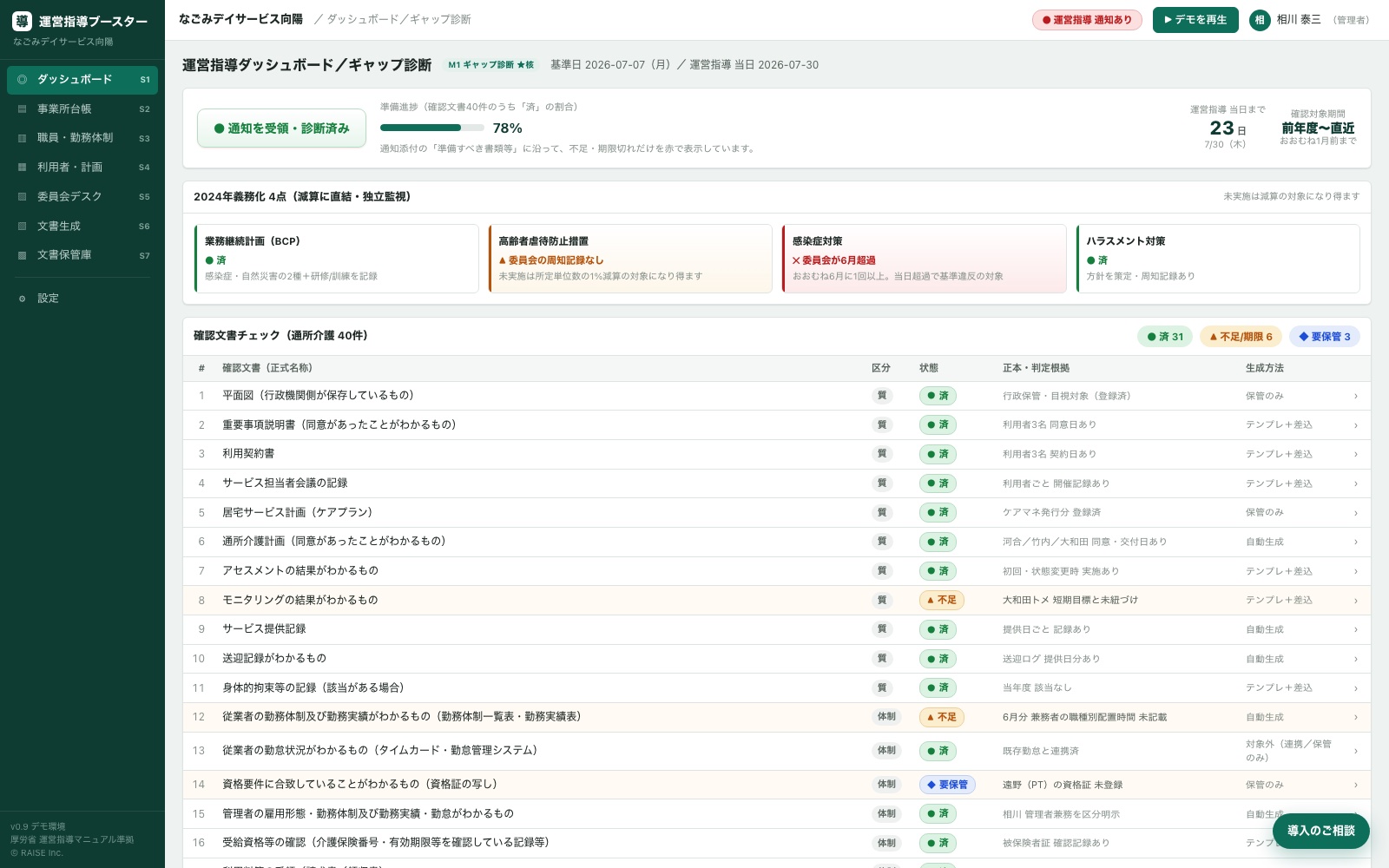Screen dimensions: 1389x868
Task: Expand 資格要件 row 14 chevron
Action: [1356, 786]
